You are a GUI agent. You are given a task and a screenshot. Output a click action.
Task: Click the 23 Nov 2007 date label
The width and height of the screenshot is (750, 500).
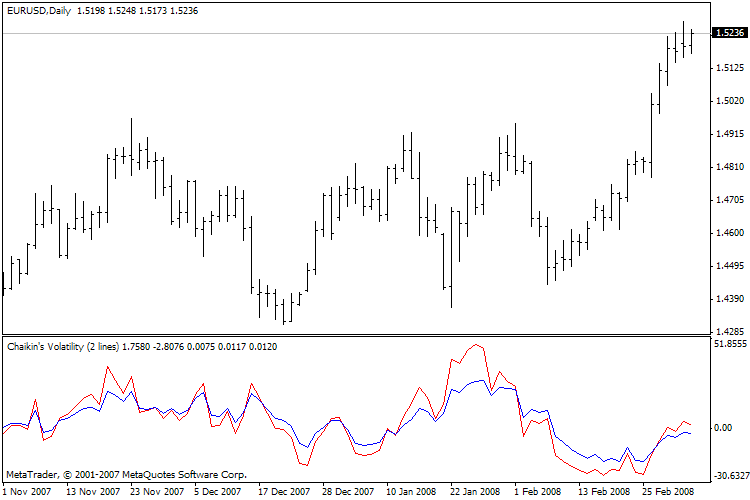coord(157,491)
